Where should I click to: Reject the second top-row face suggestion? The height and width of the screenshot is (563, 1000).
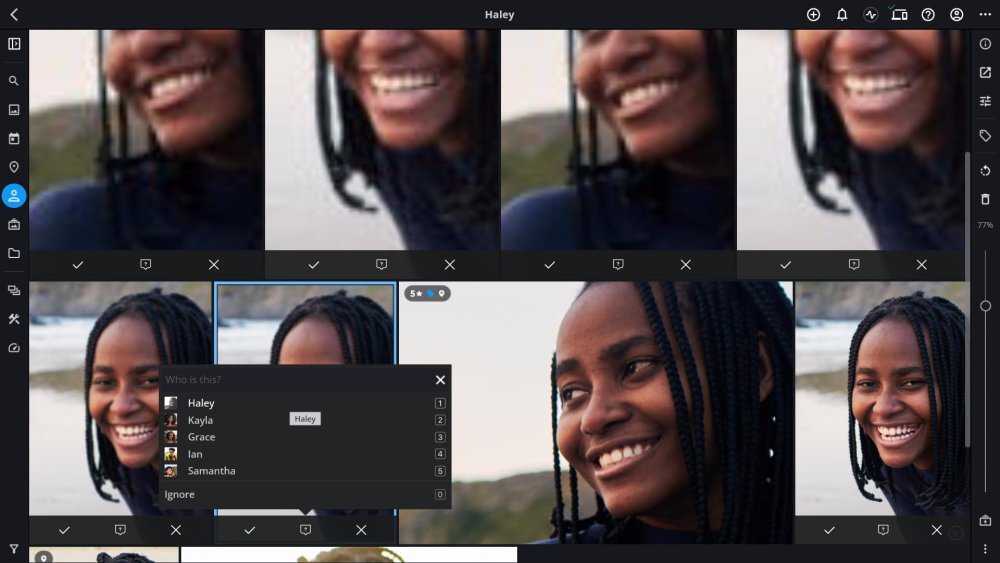coord(450,265)
